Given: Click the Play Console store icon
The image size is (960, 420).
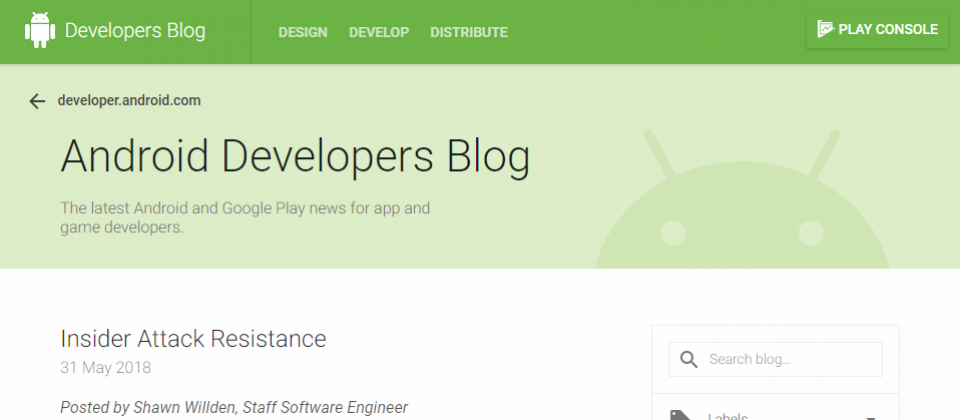Looking at the screenshot, I should tap(825, 29).
